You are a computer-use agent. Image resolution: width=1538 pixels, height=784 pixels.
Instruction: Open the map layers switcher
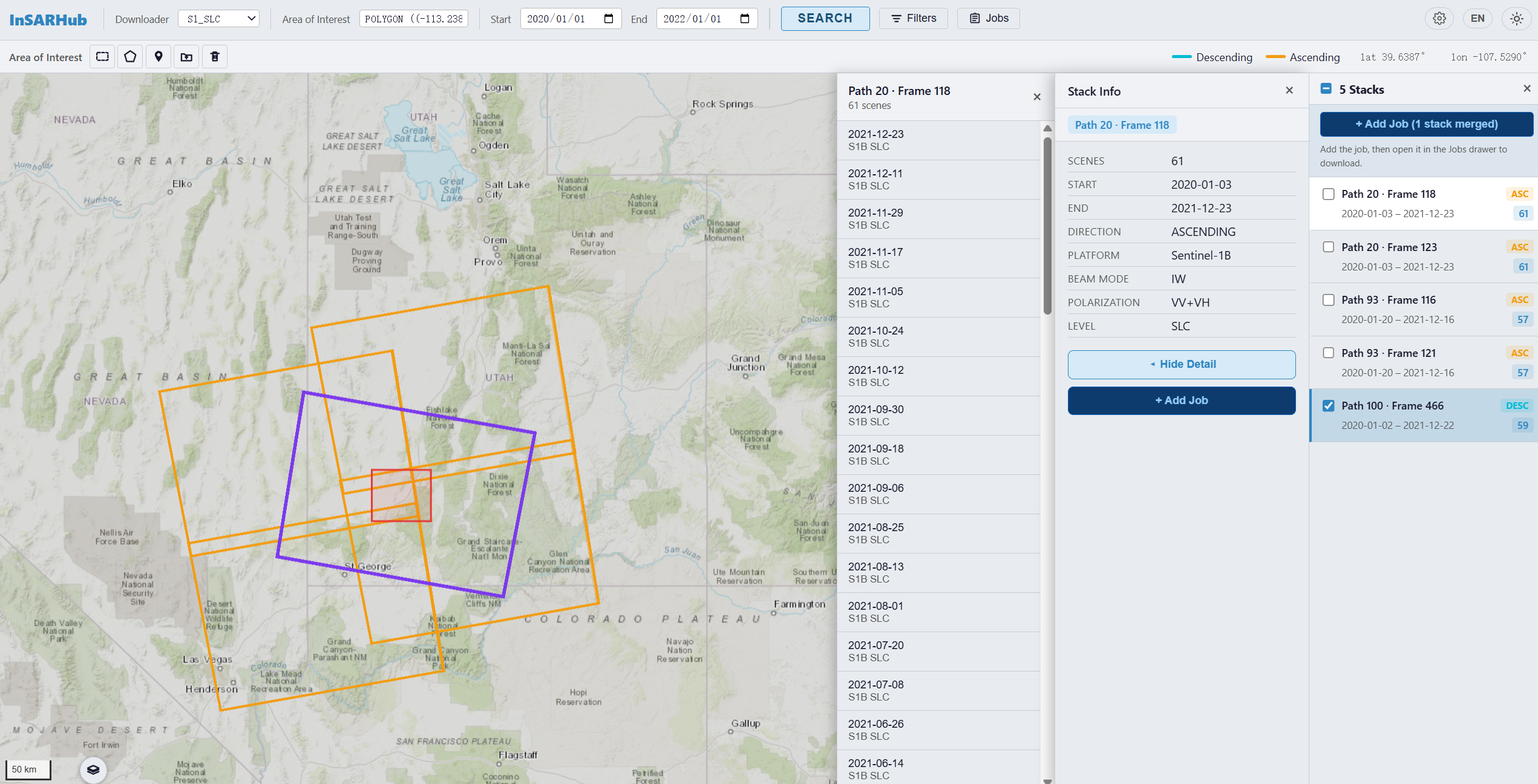tap(93, 769)
